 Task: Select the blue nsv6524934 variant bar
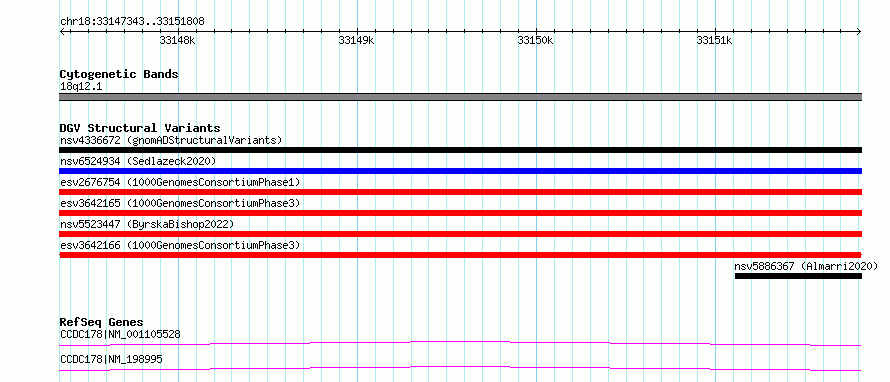pos(460,171)
